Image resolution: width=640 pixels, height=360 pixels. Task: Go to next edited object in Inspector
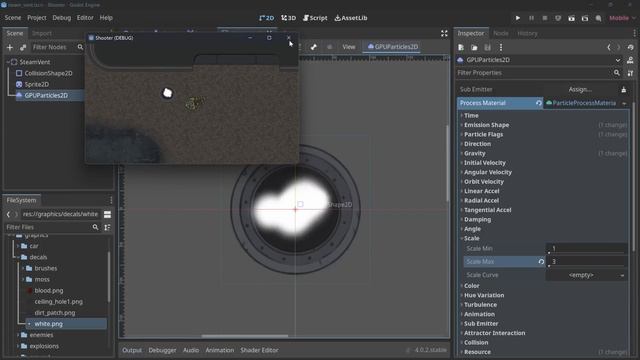pos(619,47)
